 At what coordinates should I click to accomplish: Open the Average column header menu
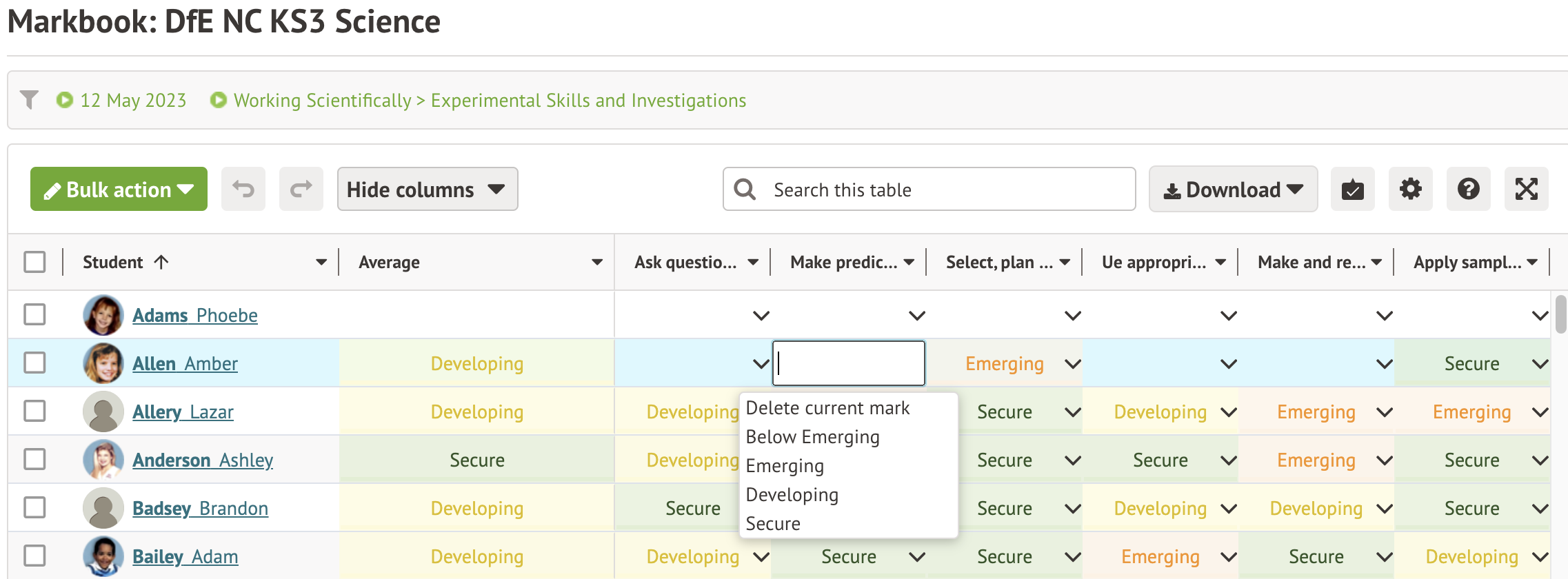pos(596,262)
